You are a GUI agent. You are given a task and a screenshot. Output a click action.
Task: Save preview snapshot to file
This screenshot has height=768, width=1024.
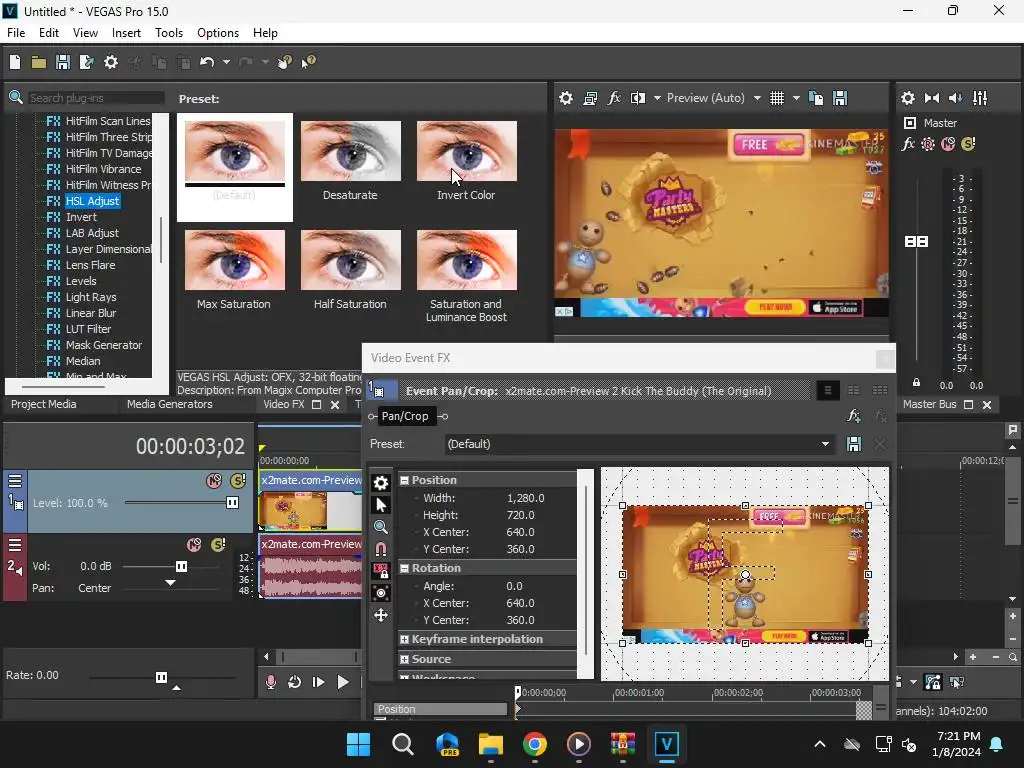coord(840,98)
